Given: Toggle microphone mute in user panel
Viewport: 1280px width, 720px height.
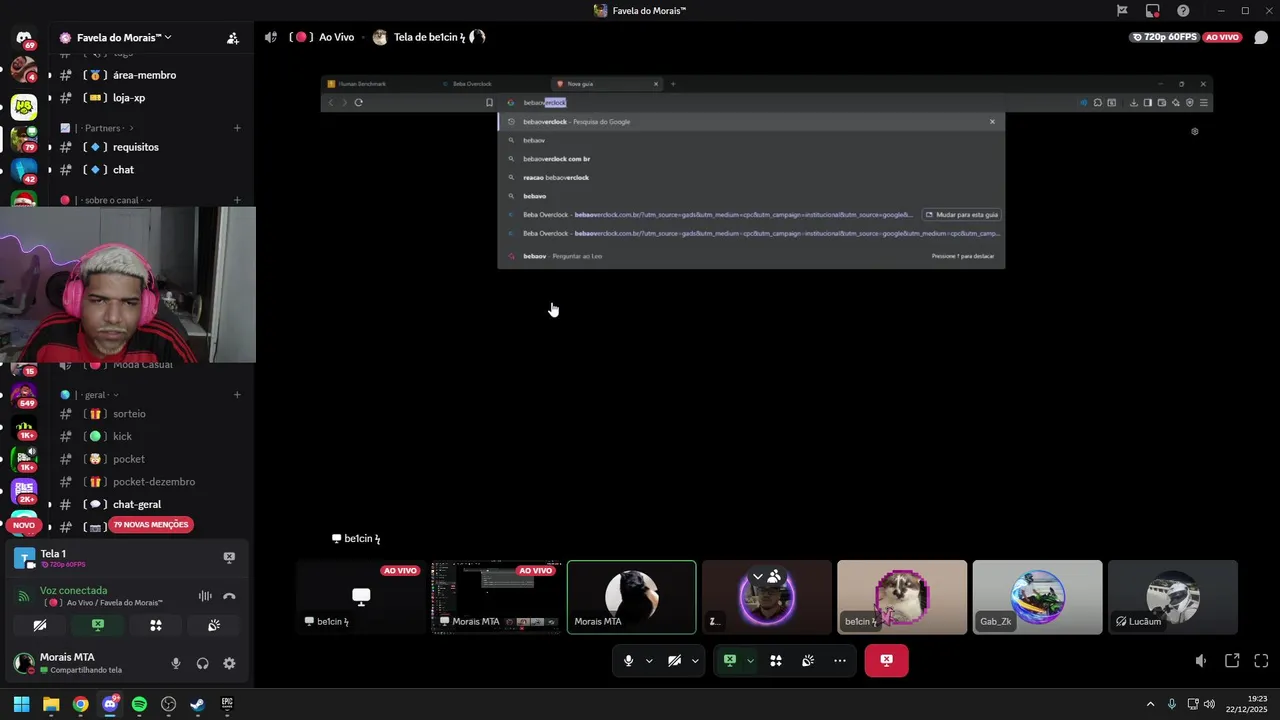Looking at the screenshot, I should (x=176, y=663).
